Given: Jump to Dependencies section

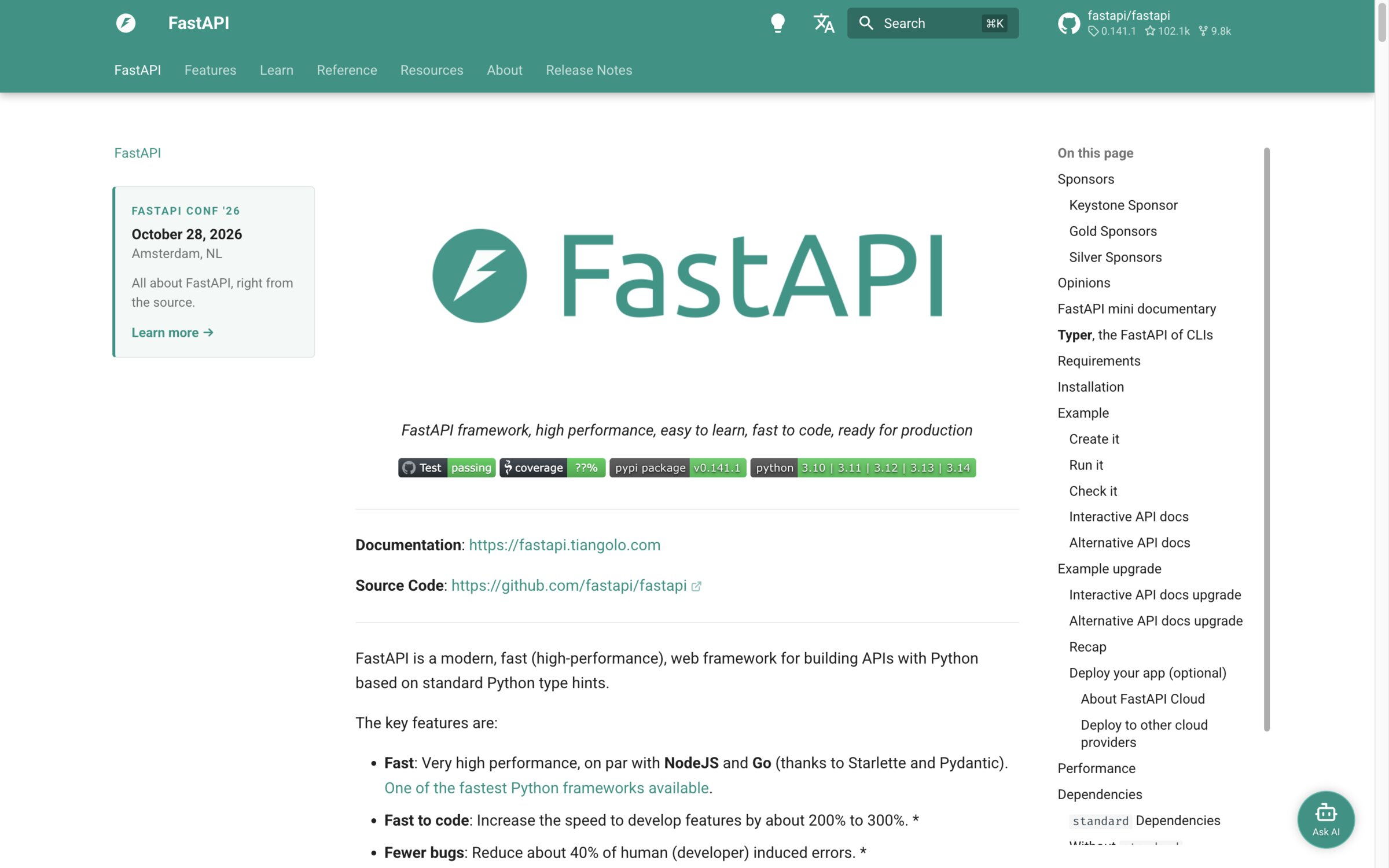Looking at the screenshot, I should pos(1100,795).
